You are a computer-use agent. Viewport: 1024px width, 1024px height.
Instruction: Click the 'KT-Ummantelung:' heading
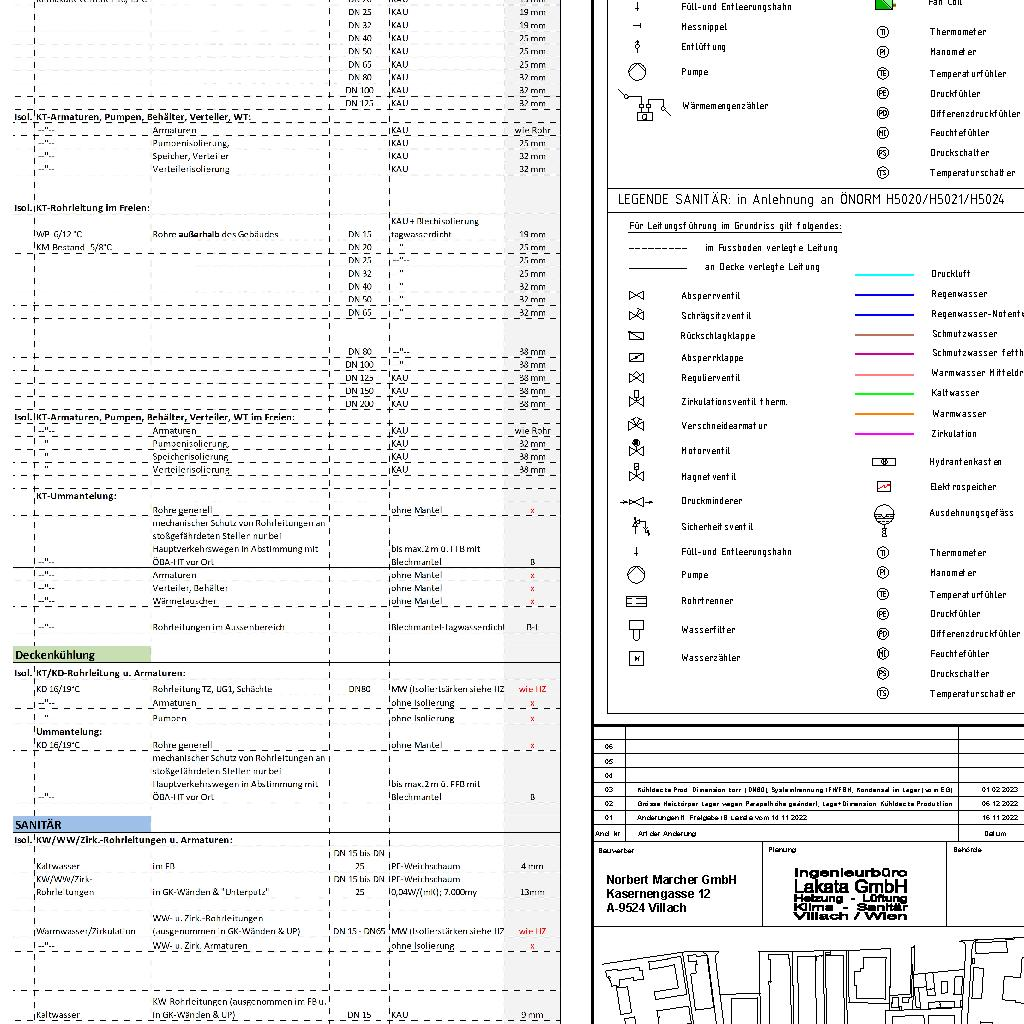pyautogui.click(x=76, y=496)
